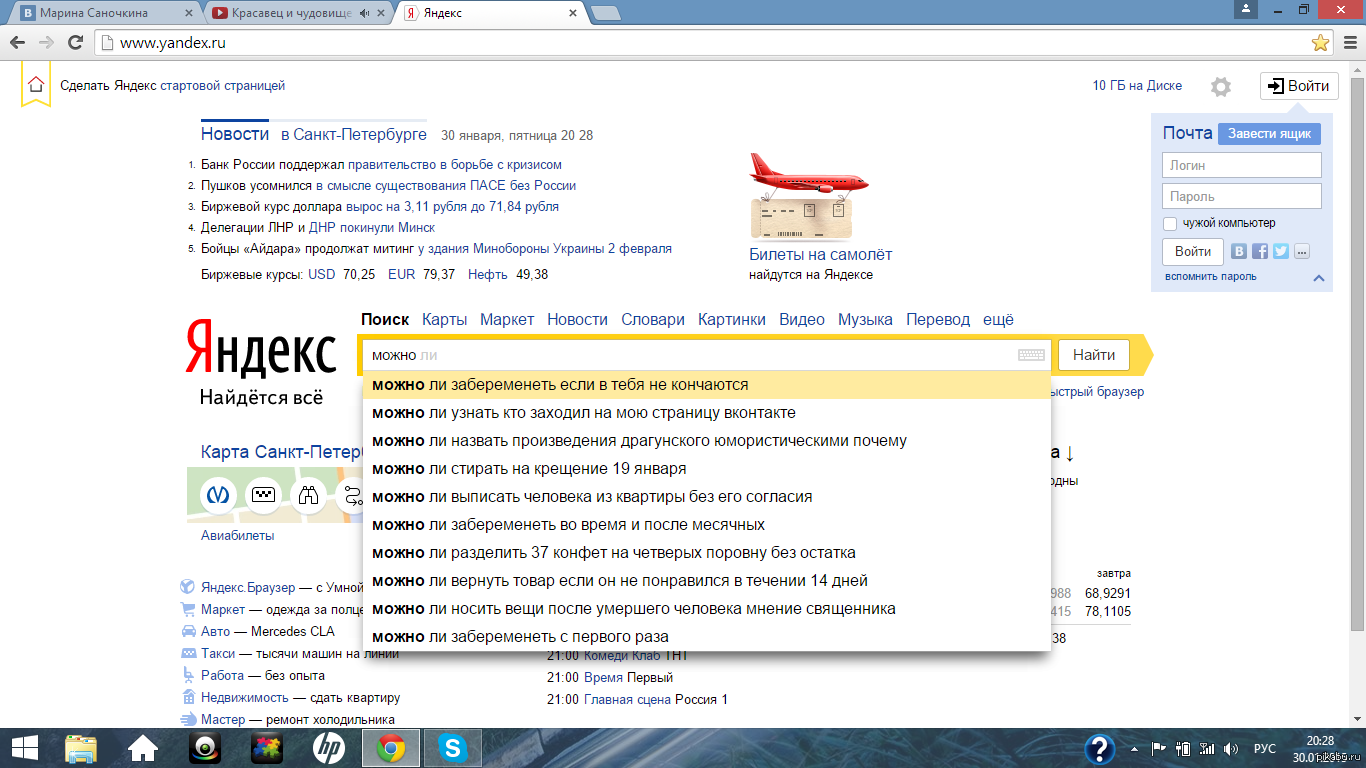Click the taxi icon on the map

[263, 495]
